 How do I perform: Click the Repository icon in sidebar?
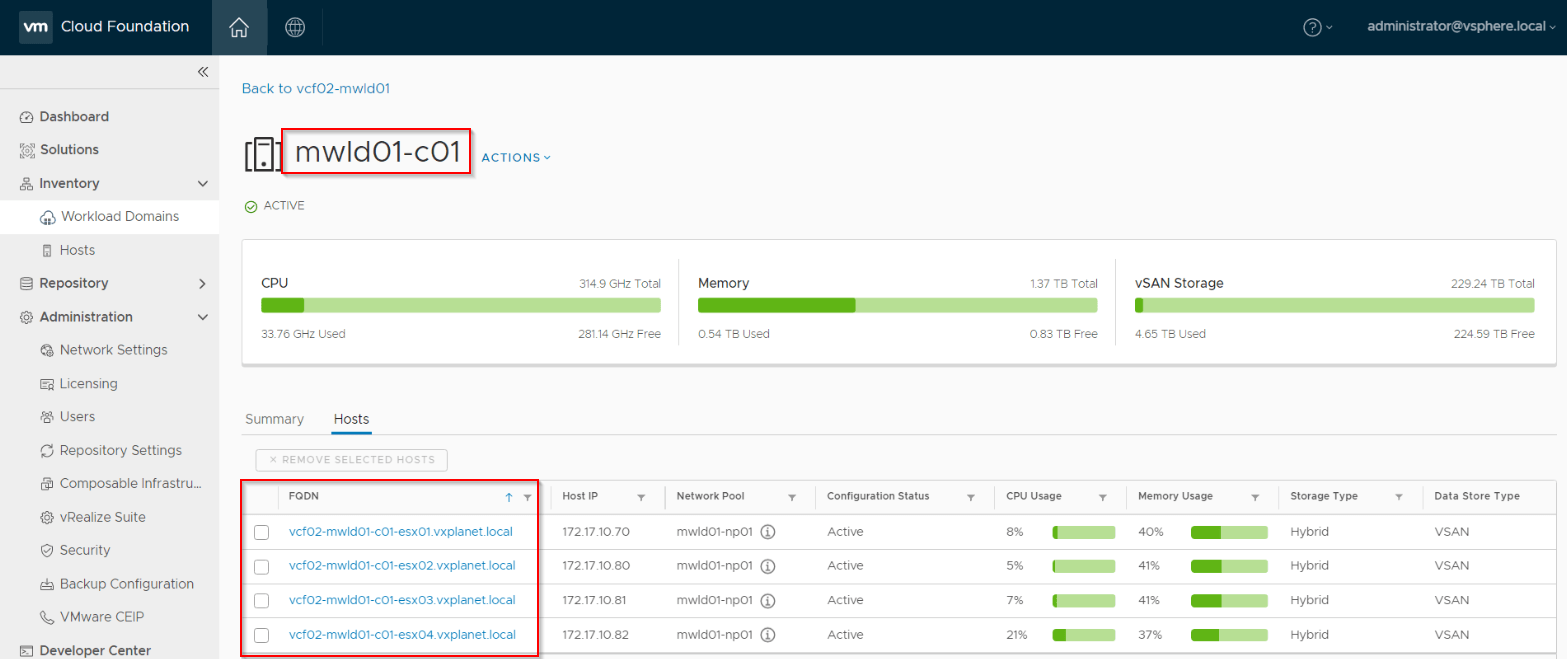(27, 284)
